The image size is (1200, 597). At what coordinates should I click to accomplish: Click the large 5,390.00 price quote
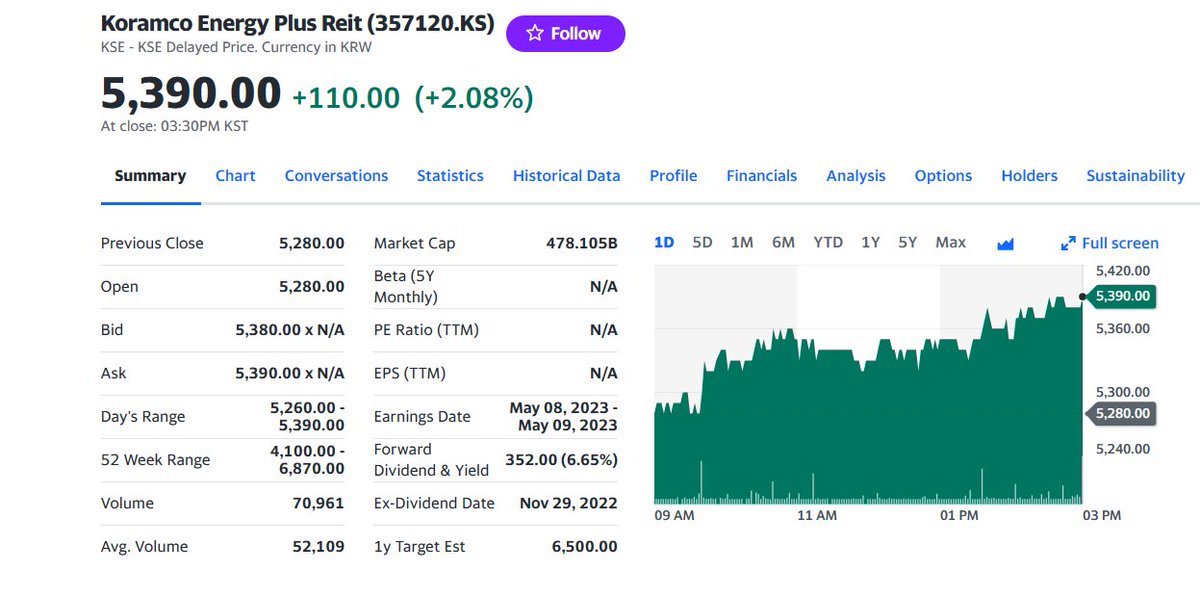191,93
